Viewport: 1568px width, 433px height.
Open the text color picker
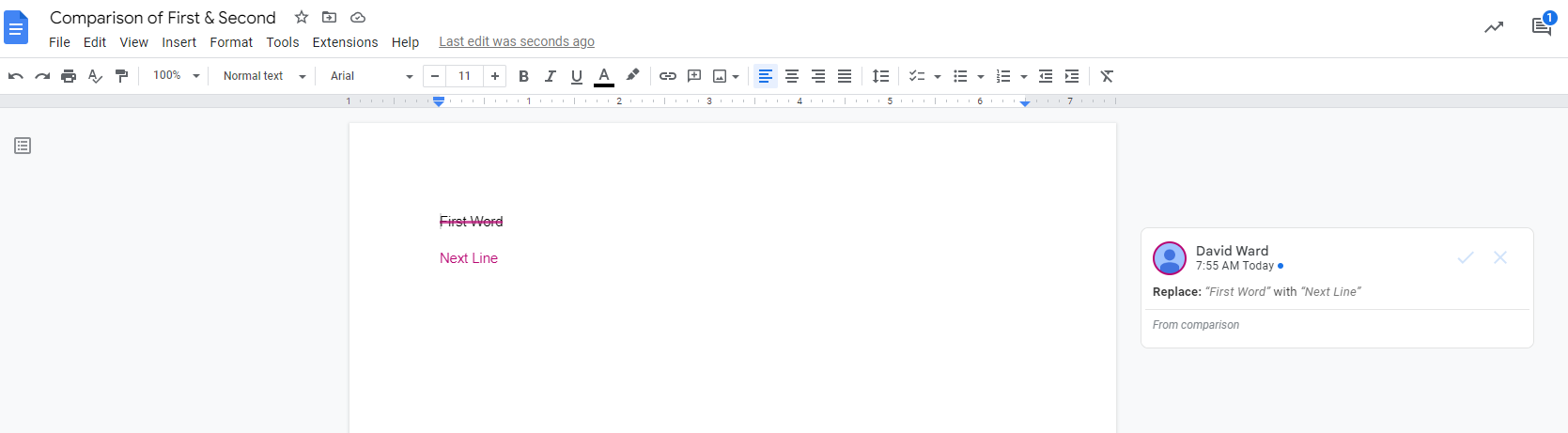pyautogui.click(x=604, y=76)
